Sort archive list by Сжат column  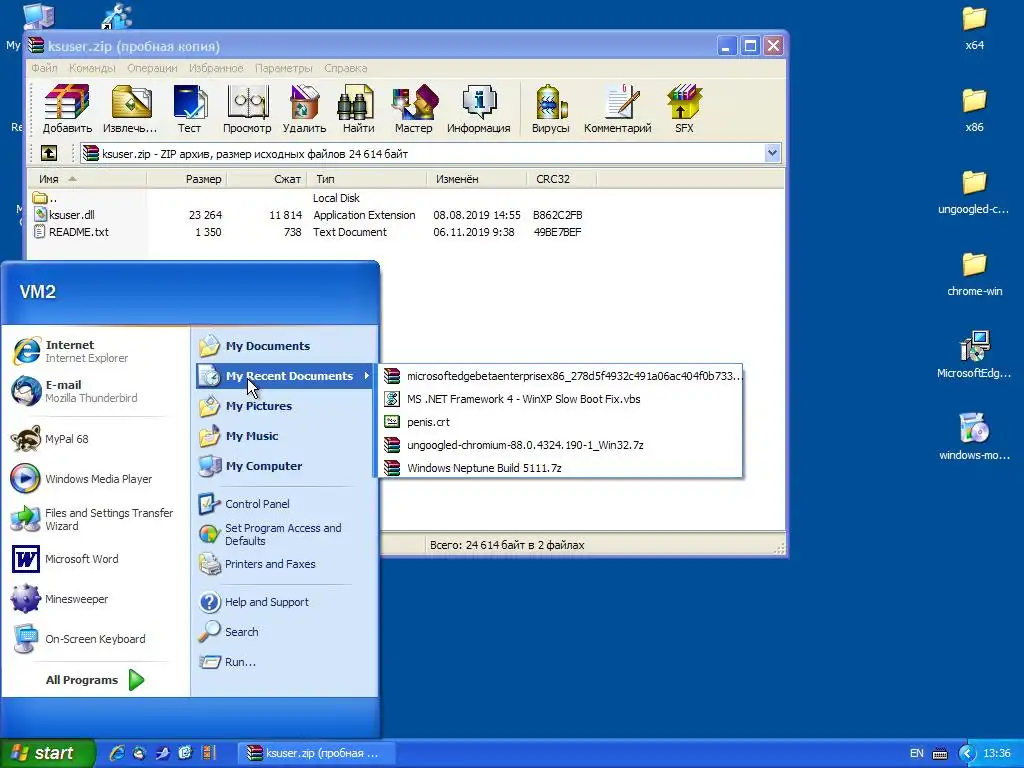[266, 179]
